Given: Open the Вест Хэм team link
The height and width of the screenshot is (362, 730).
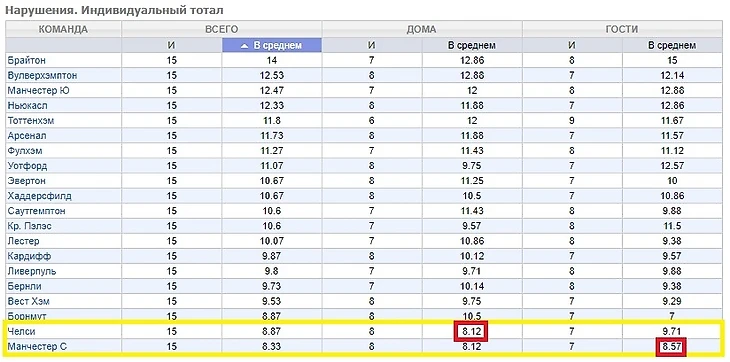Looking at the screenshot, I should coord(28,302).
